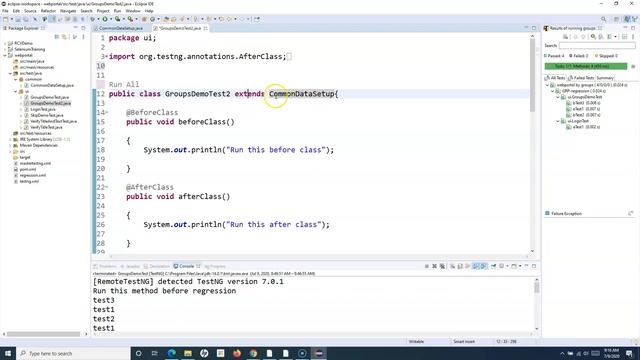The width and height of the screenshot is (640, 360).
Task: Expand the RCVDemo project node
Action: 5,43
